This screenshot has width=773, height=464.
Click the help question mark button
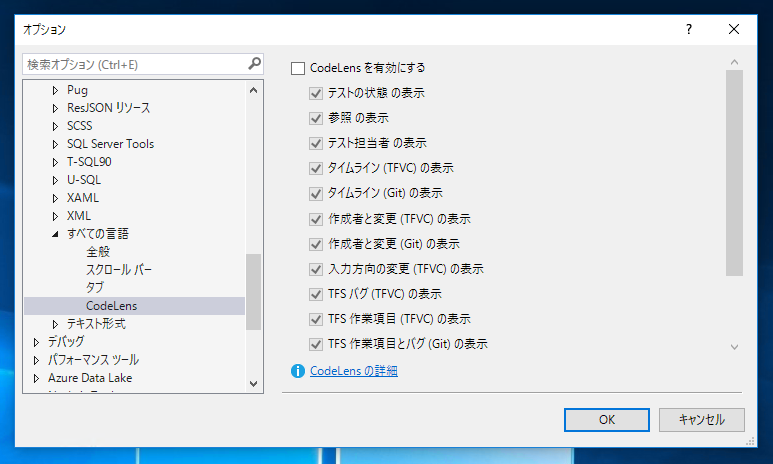coord(689,30)
